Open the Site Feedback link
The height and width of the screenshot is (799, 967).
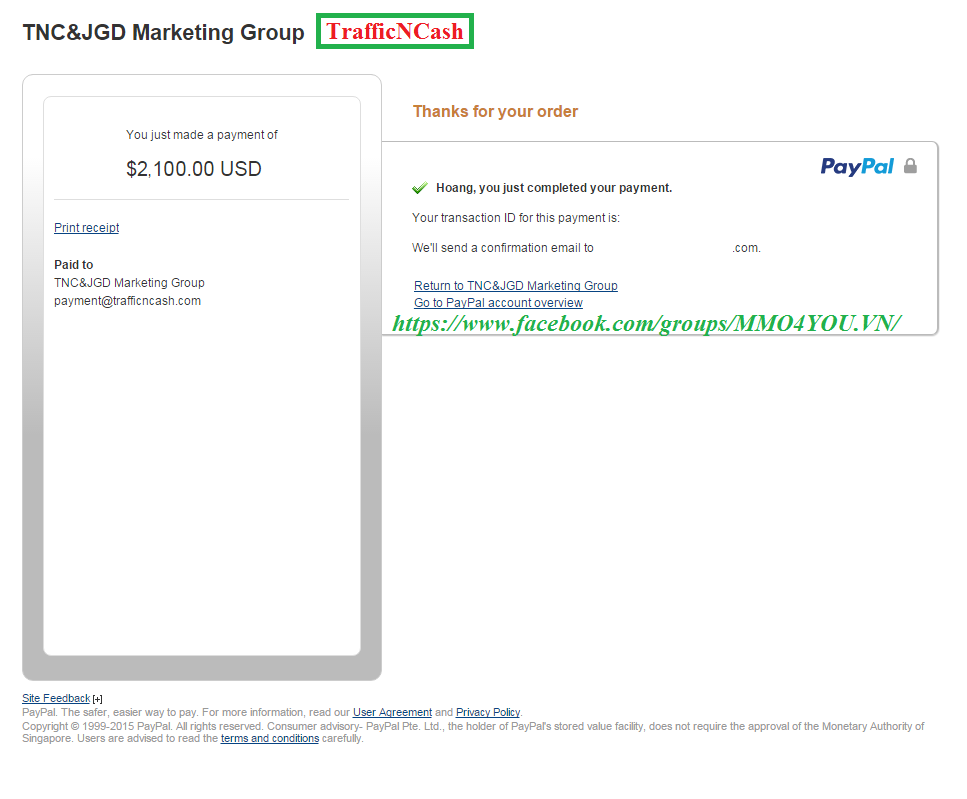(x=56, y=698)
